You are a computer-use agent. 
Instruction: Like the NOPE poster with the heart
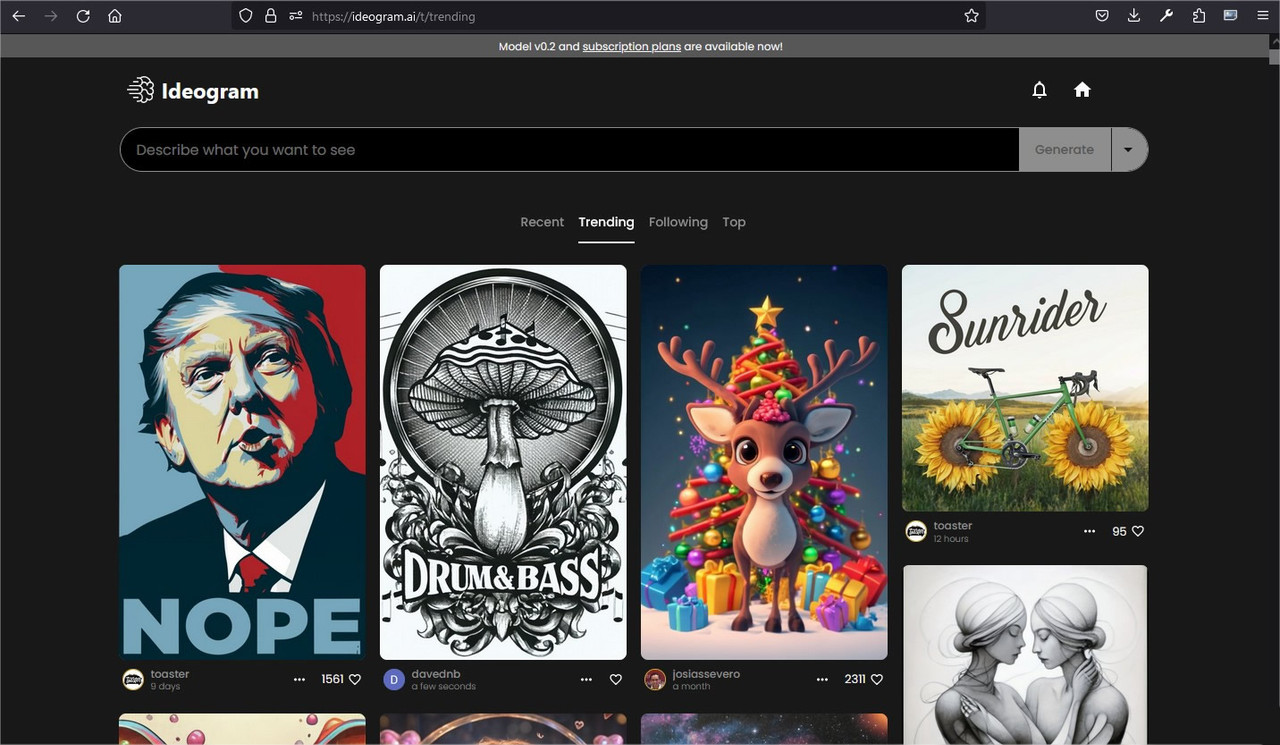pyautogui.click(x=355, y=679)
